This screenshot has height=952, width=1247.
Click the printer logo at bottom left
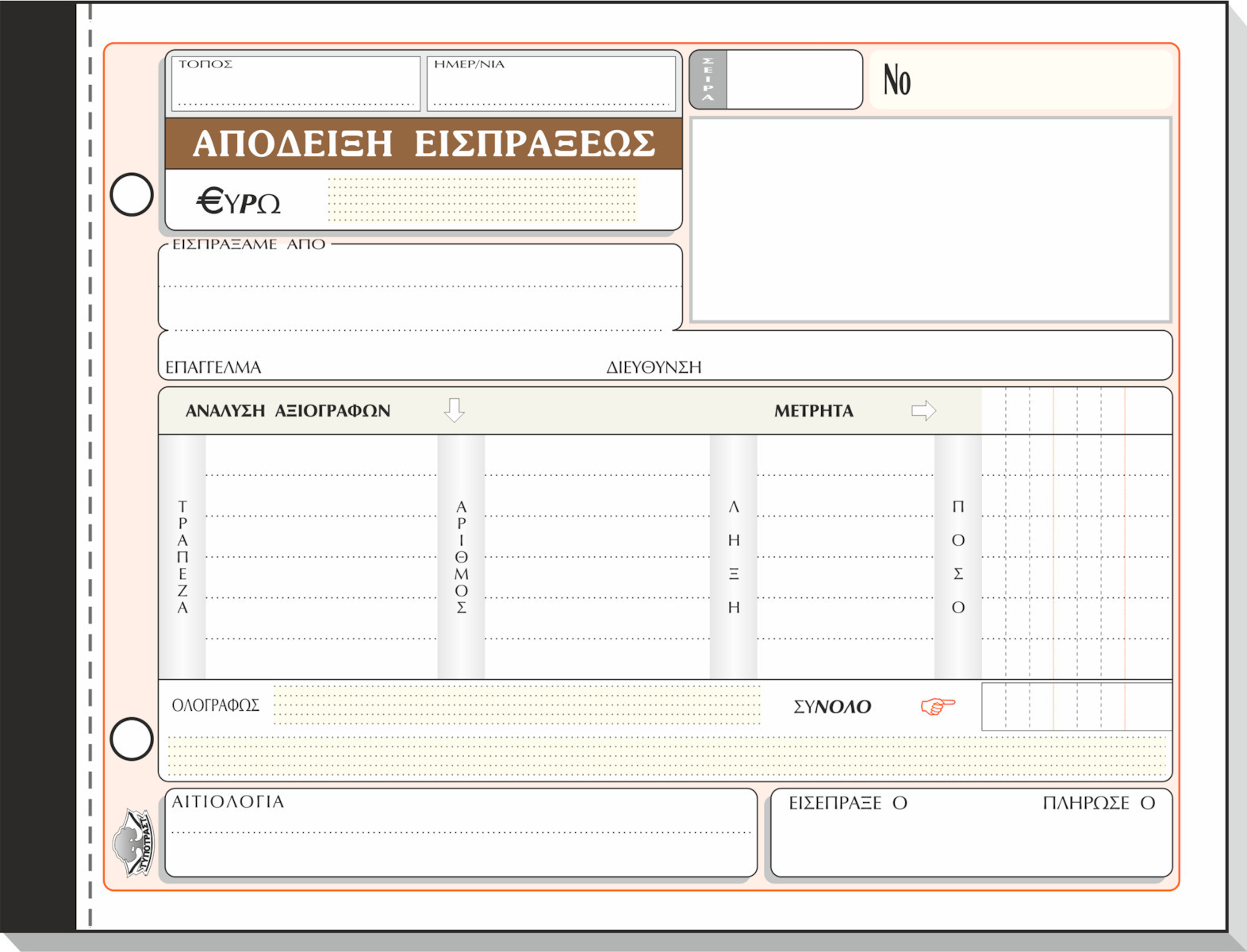coord(132,843)
